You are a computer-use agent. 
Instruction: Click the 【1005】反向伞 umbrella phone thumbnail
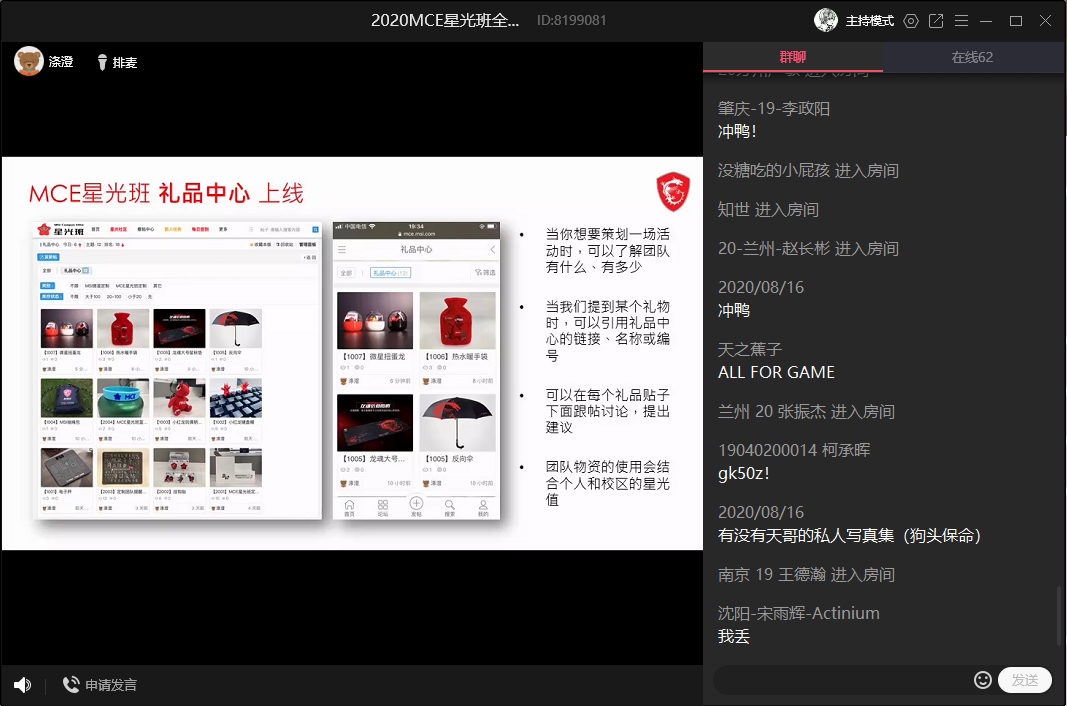(x=457, y=422)
